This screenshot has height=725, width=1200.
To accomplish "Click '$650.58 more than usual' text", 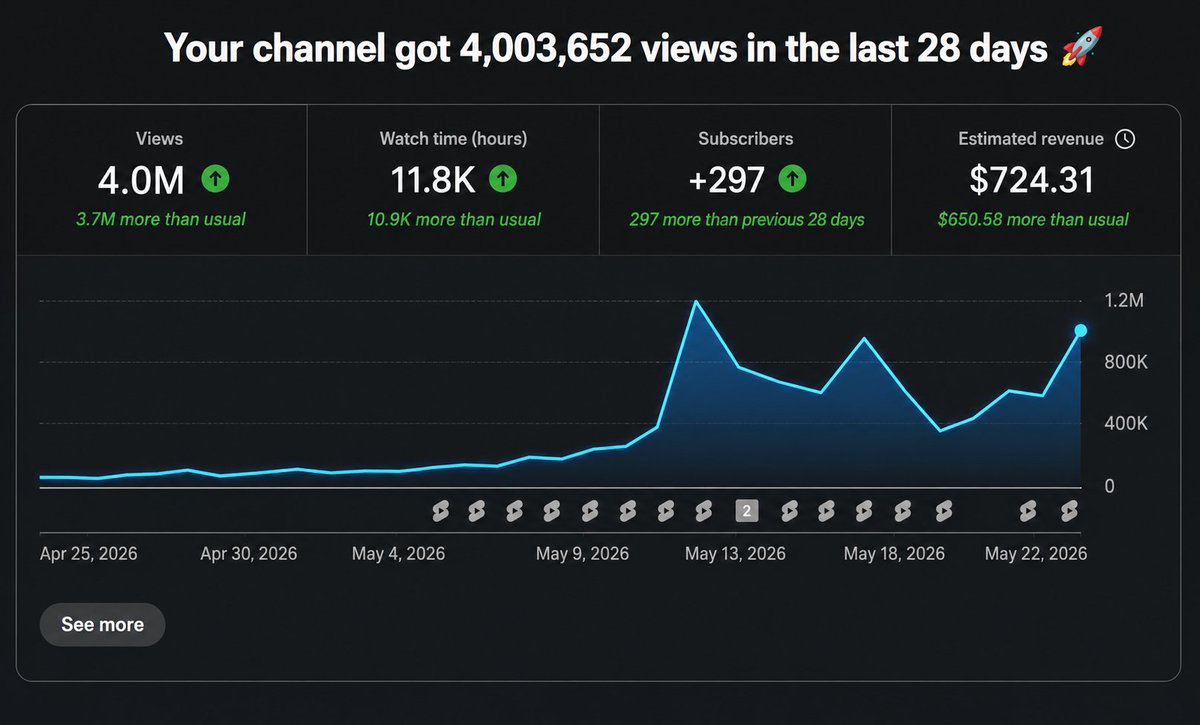I will click(1033, 219).
